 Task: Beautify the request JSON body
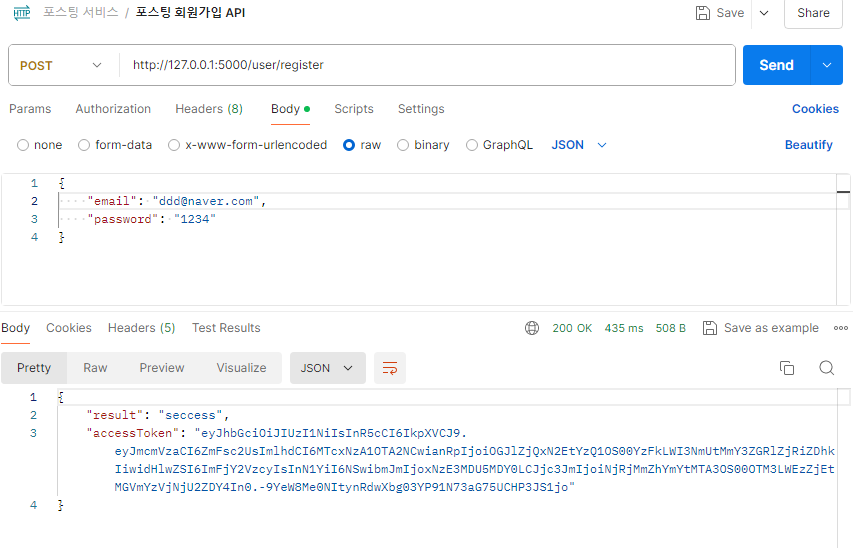[x=808, y=145]
